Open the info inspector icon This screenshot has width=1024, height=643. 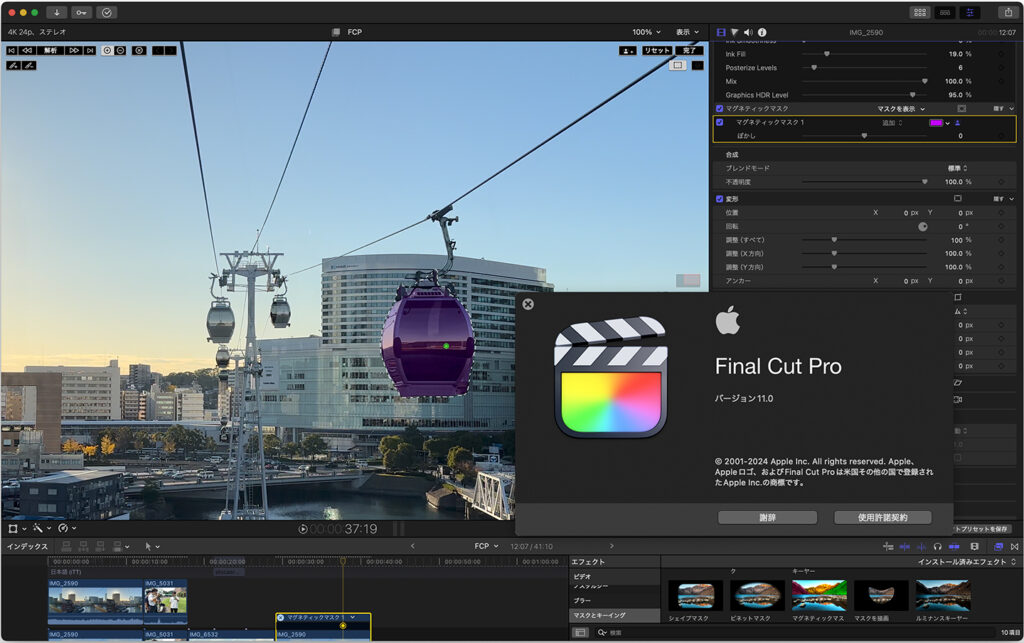(x=762, y=32)
